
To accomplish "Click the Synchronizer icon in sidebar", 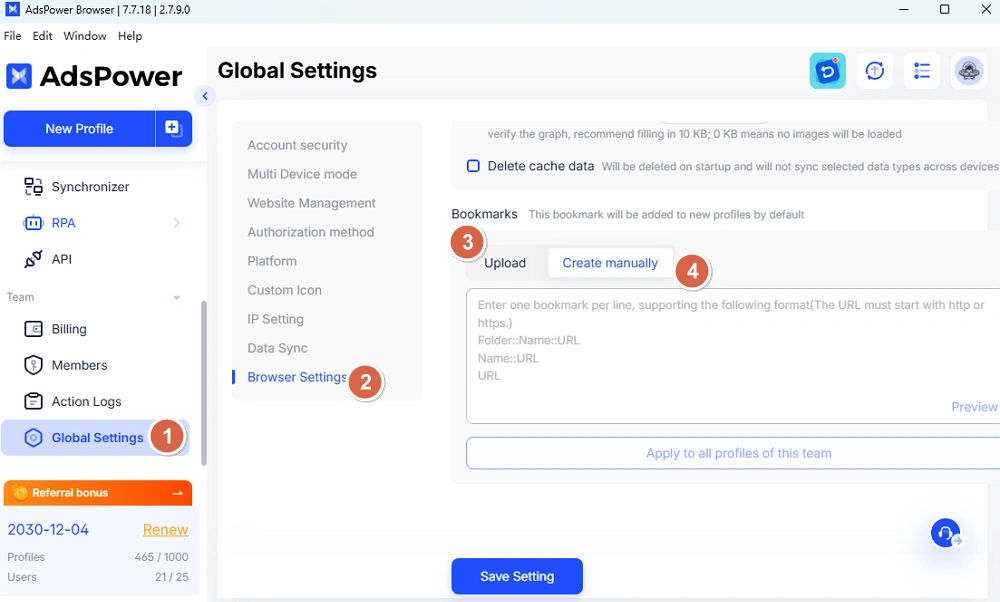I will [34, 187].
